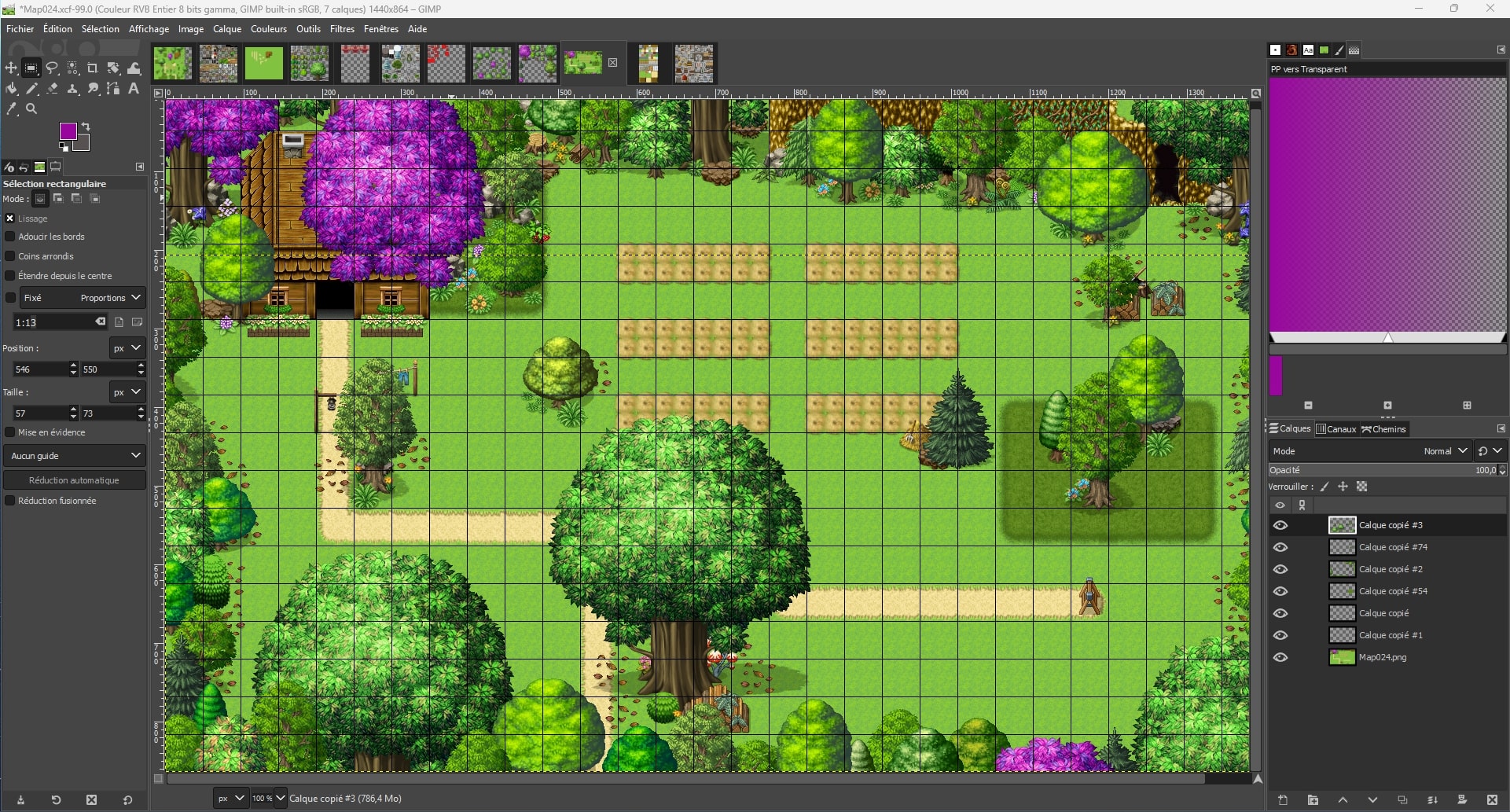Hide the Calque copié #3 layer
The height and width of the screenshot is (812, 1510).
(x=1280, y=525)
